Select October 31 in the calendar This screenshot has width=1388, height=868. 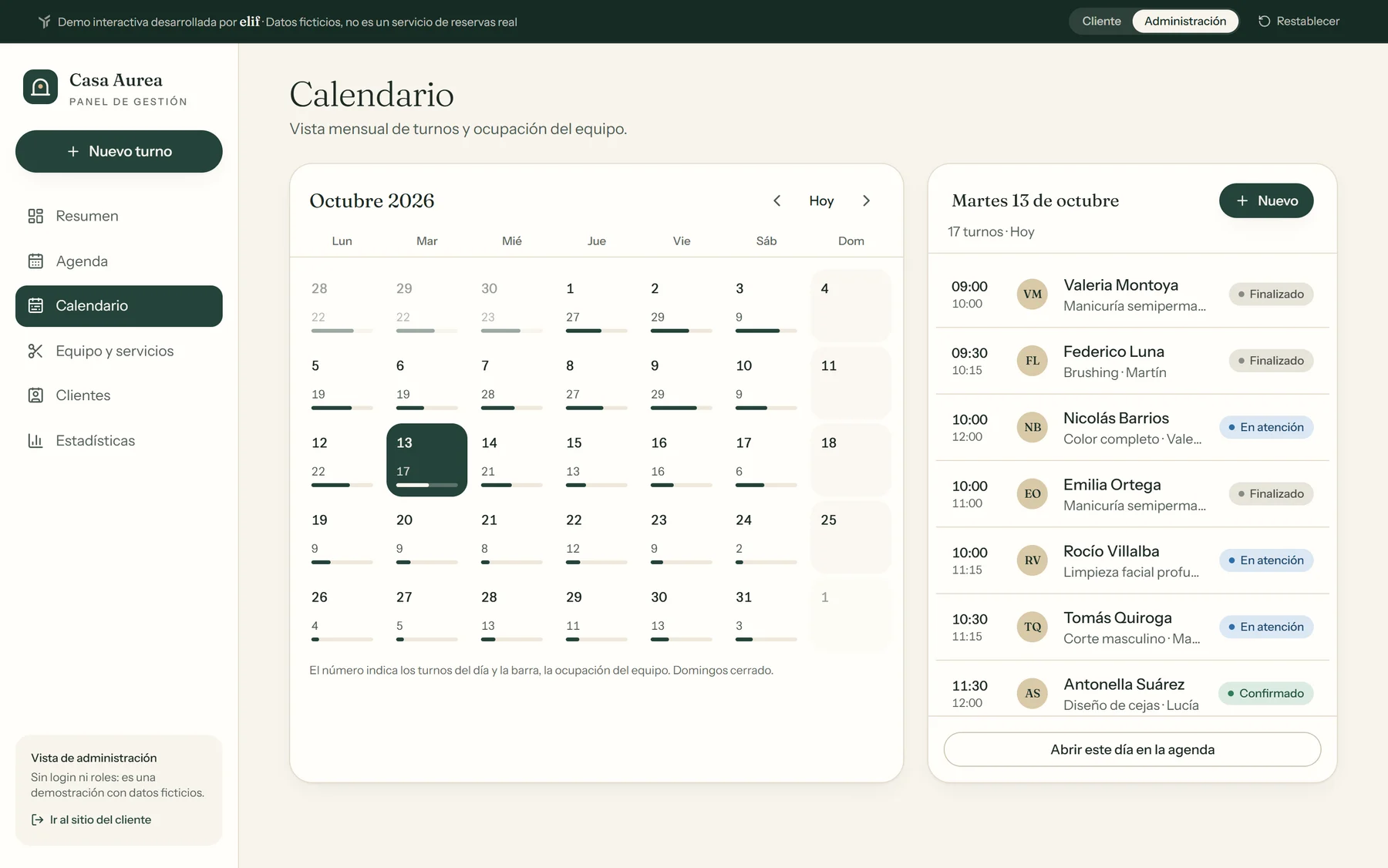pos(766,614)
